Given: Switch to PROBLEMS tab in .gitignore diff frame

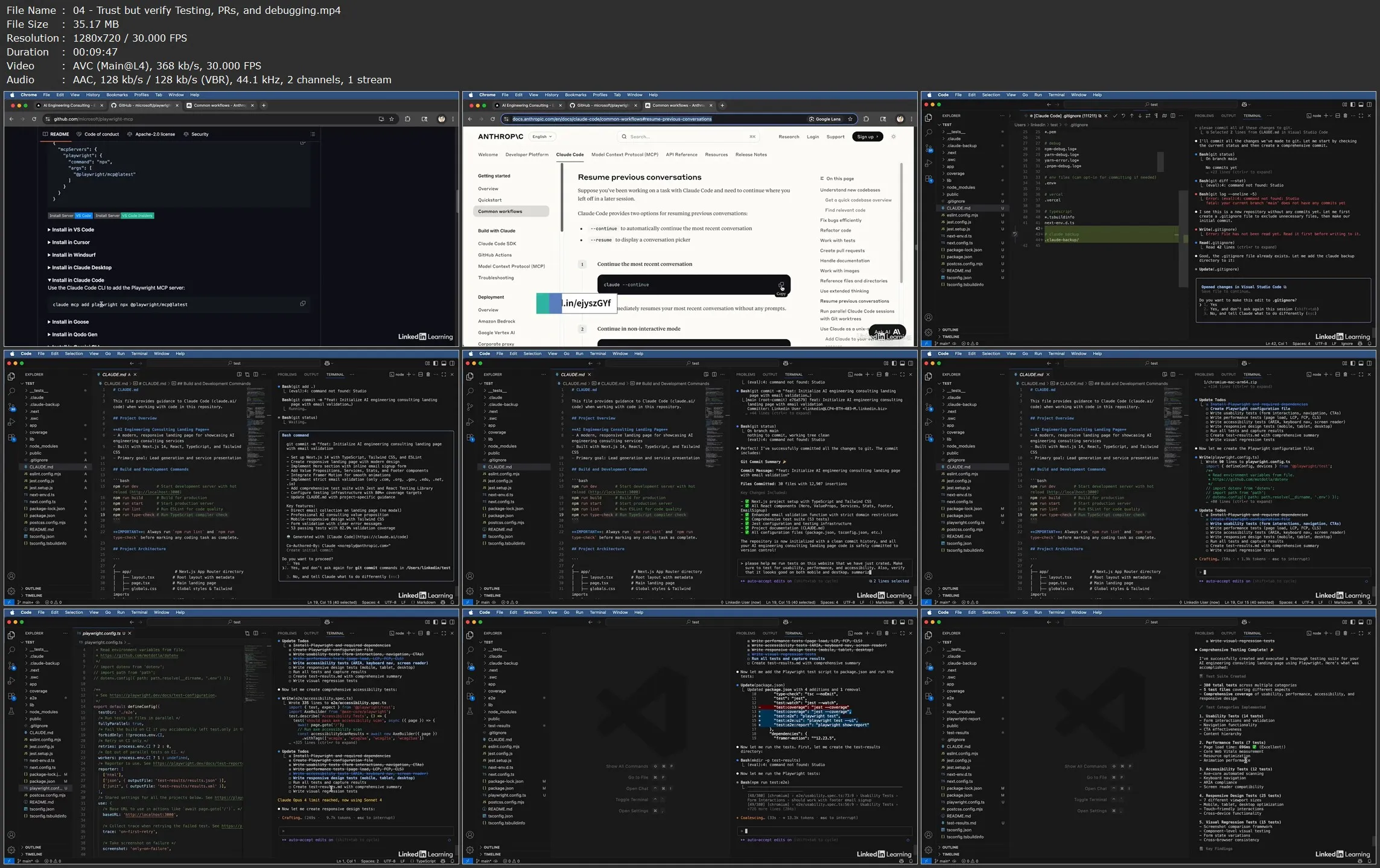Looking at the screenshot, I should [1204, 115].
